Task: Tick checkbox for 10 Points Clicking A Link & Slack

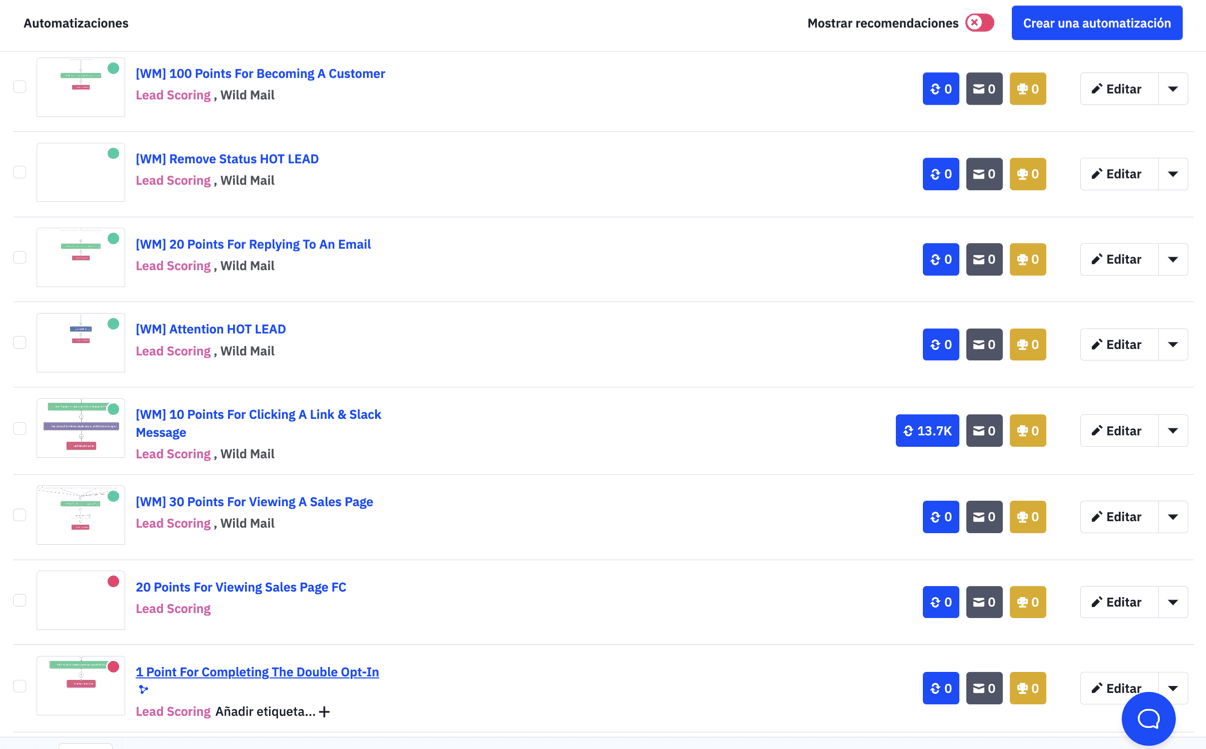Action: click(20, 428)
